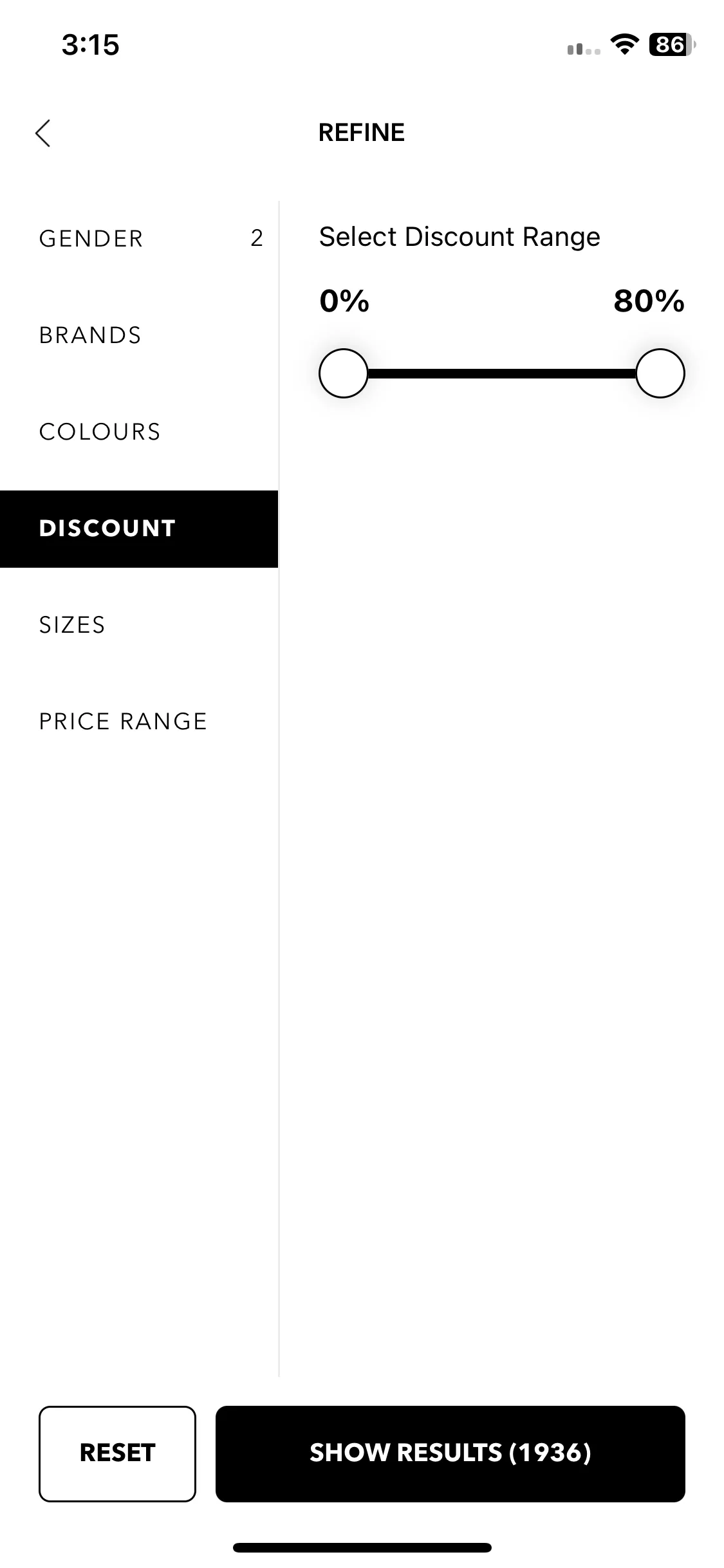Click the Gender selected count badge 2
The image size is (724, 1568).
(x=257, y=238)
